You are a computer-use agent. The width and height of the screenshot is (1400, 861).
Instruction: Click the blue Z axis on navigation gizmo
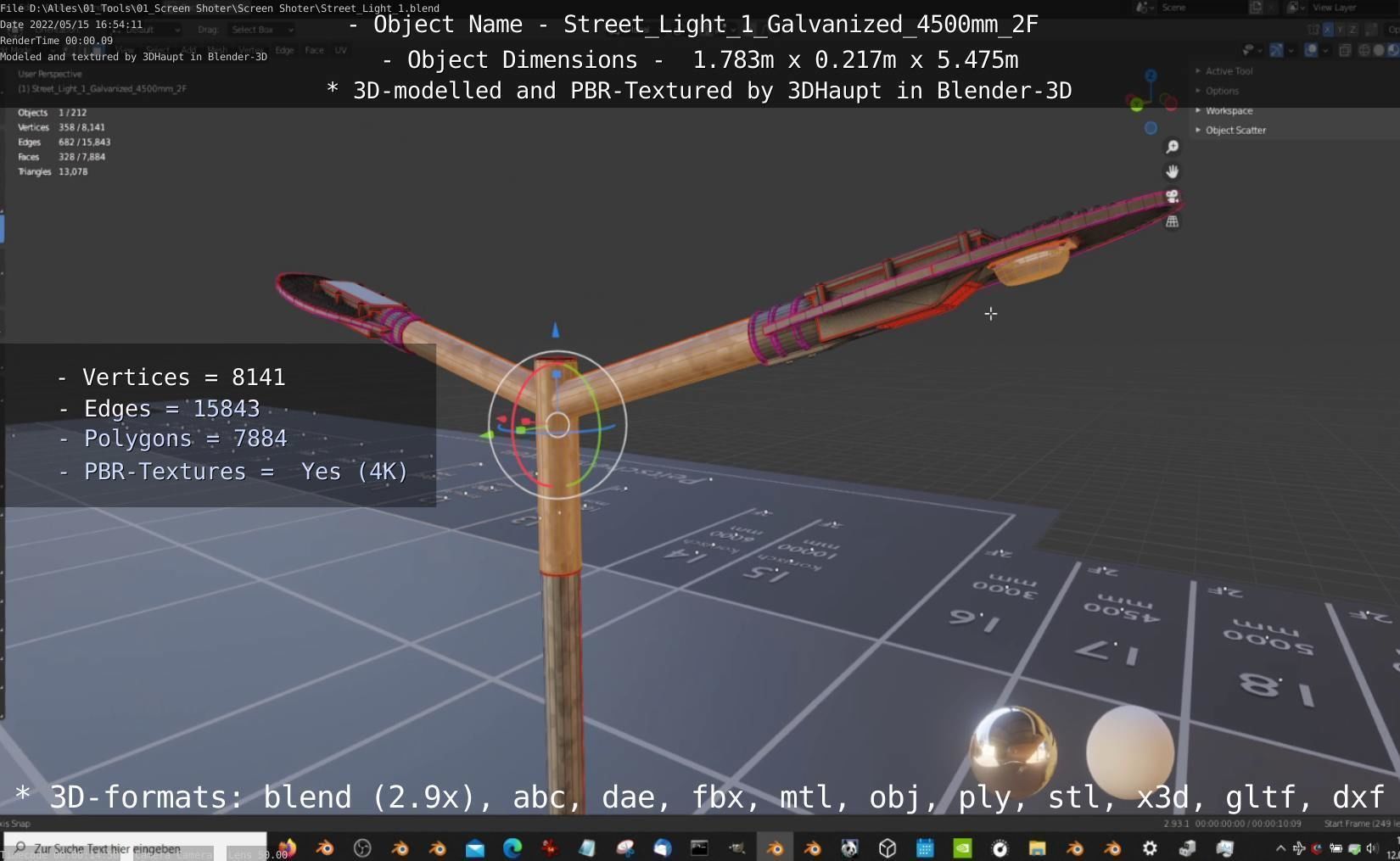coord(1151,75)
